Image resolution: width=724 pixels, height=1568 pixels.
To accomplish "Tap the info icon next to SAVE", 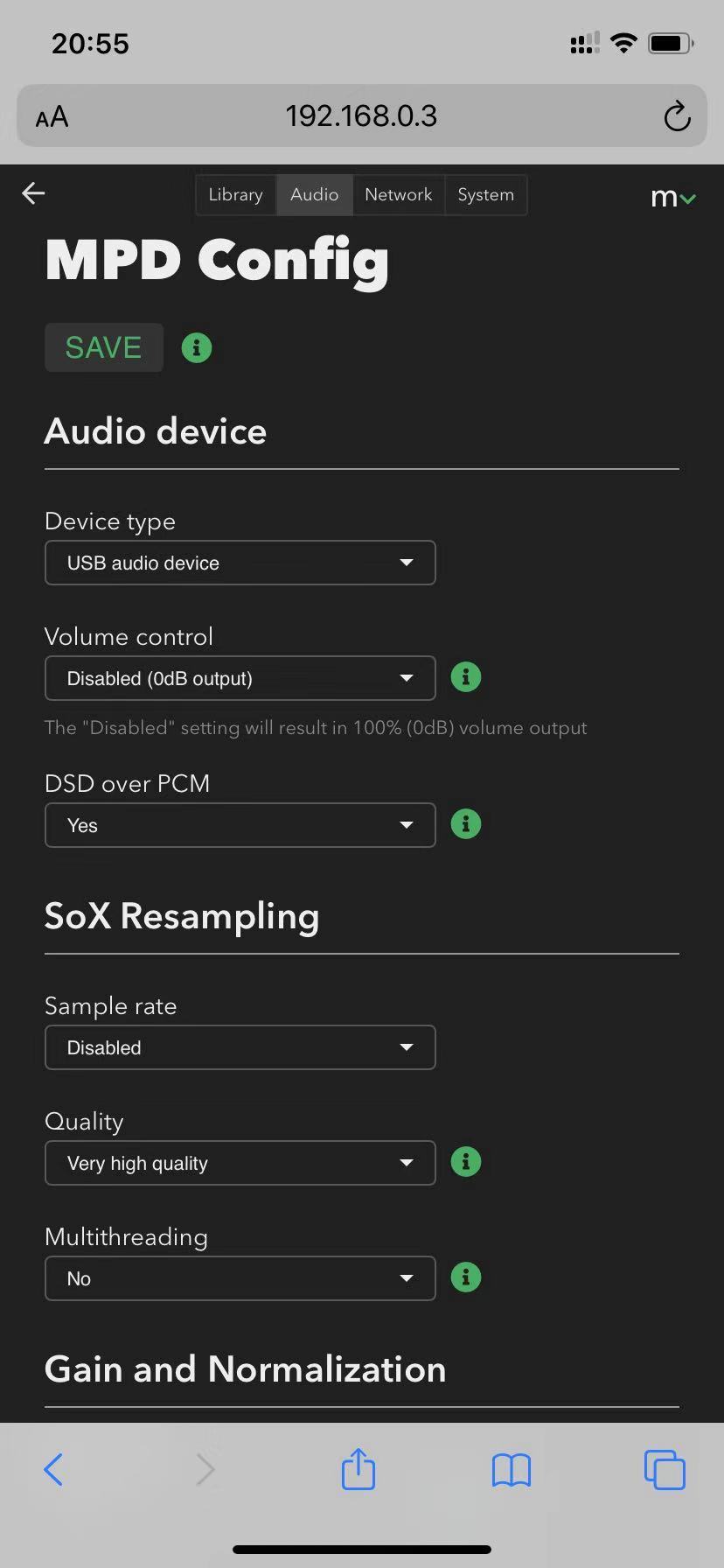I will (197, 348).
